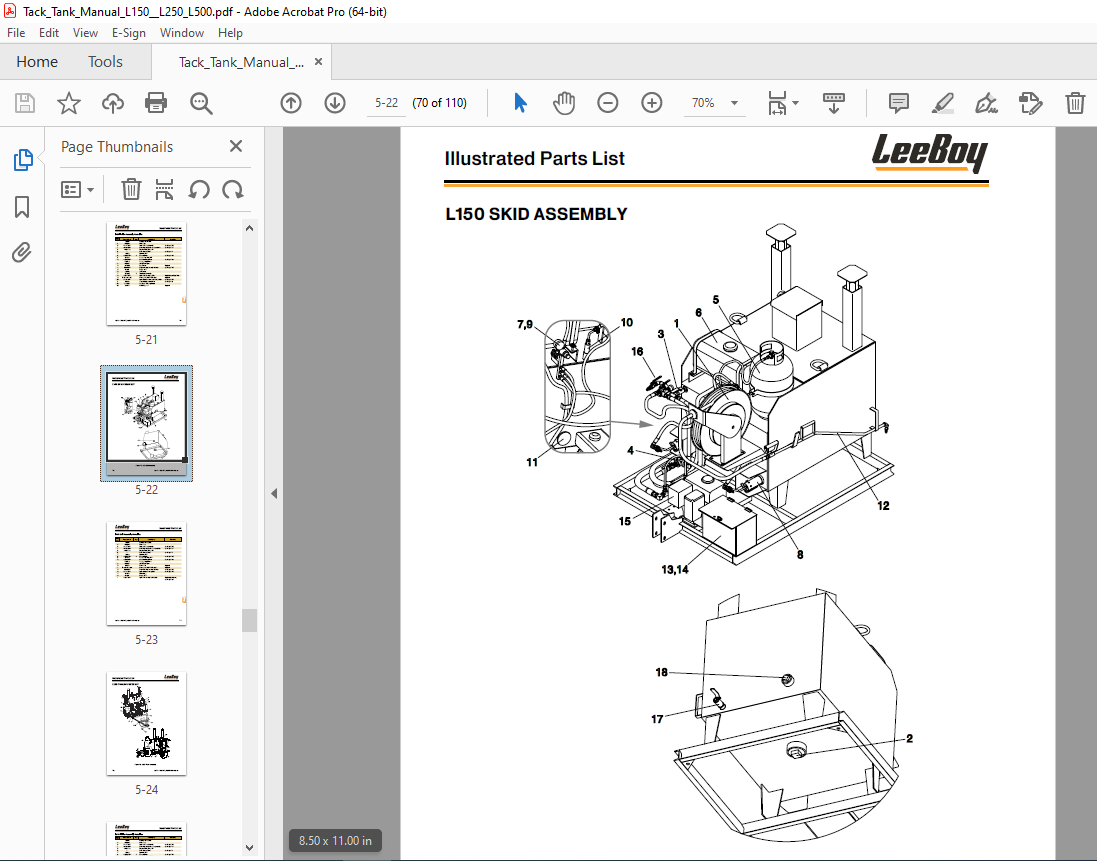
Task: Go to previous page arrow
Action: [291, 104]
